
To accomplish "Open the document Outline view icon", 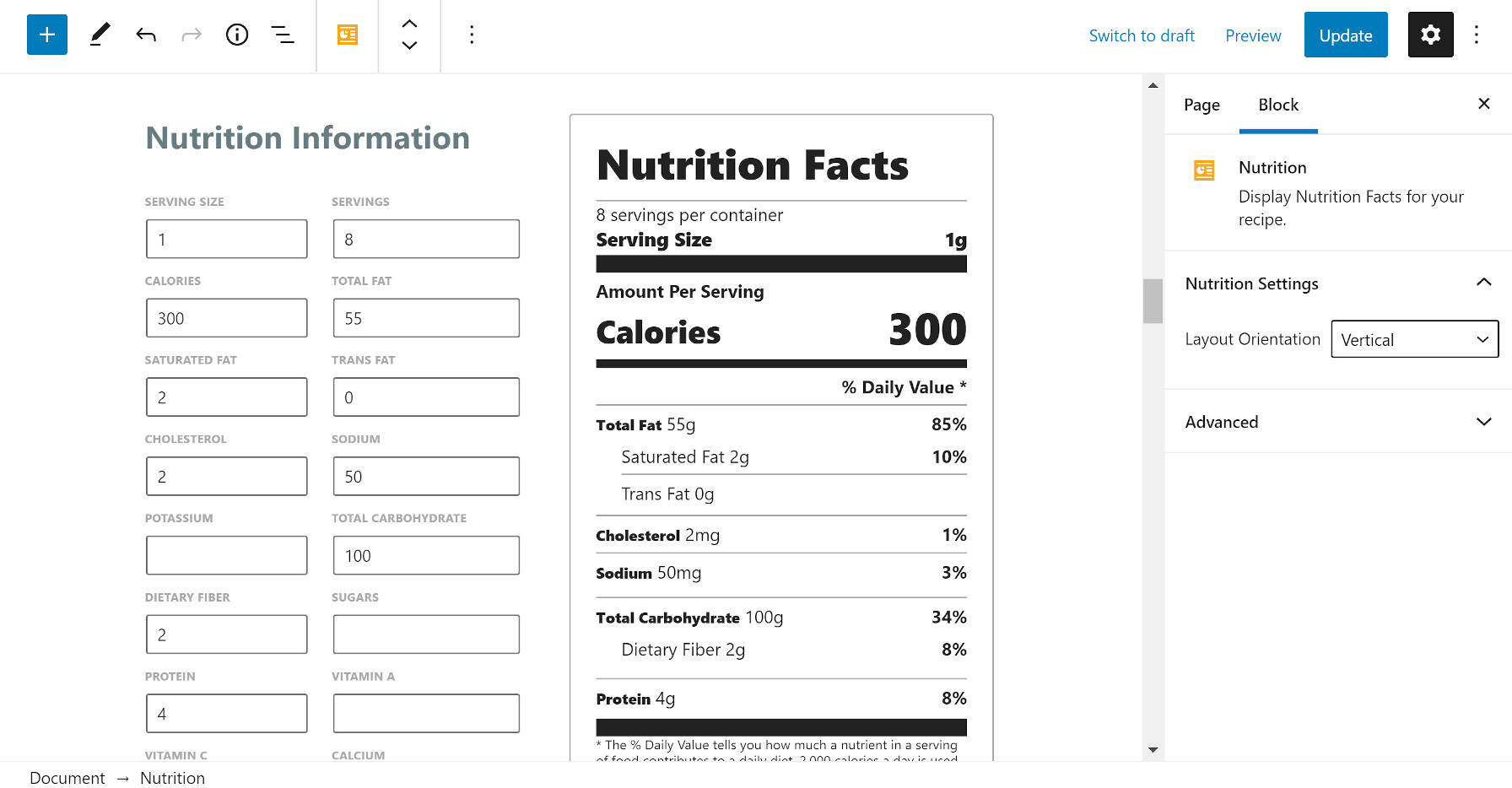I will 283,35.
